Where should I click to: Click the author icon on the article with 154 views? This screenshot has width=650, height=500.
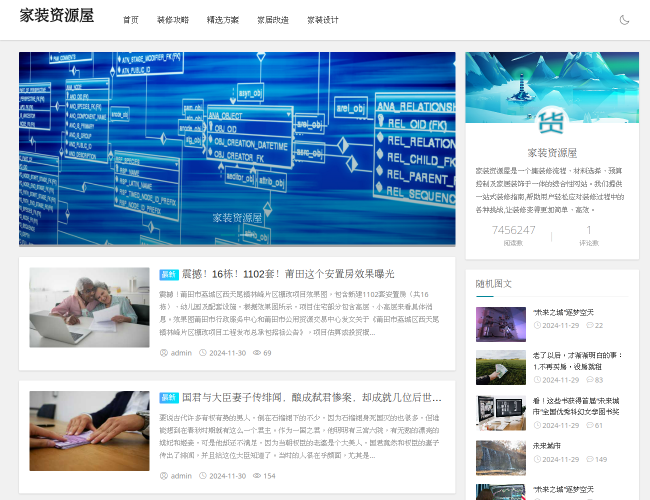[164, 476]
